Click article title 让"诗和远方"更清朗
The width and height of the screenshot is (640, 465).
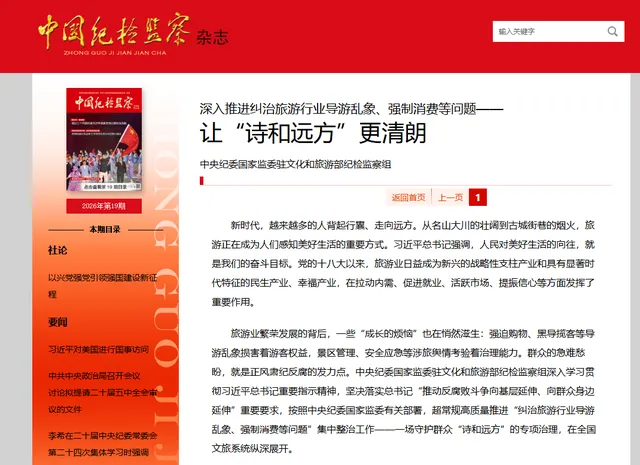click(313, 133)
